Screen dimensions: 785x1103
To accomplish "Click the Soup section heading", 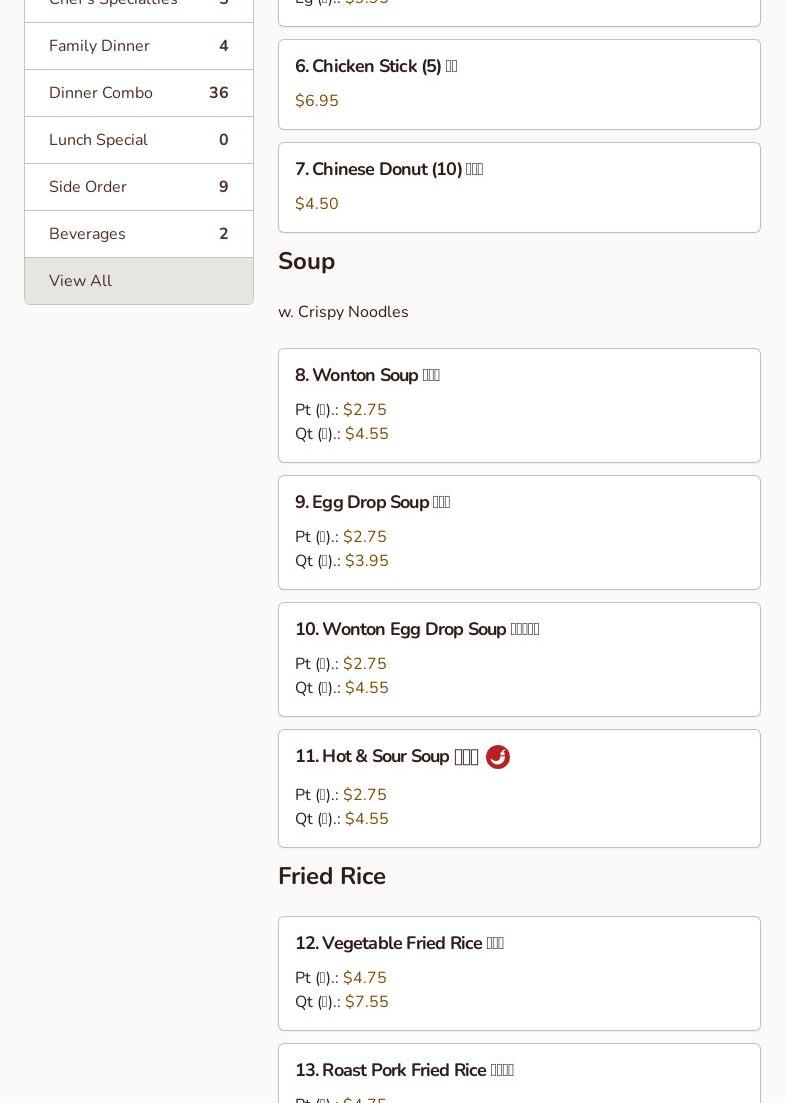I will [307, 261].
